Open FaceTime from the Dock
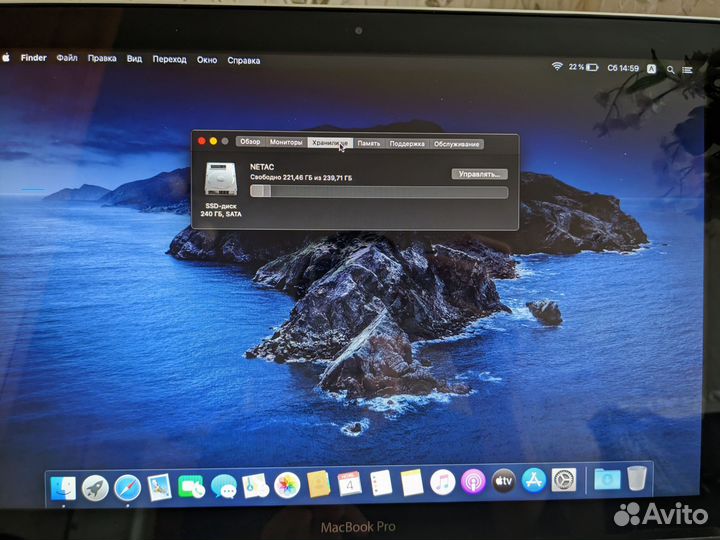 pos(191,486)
